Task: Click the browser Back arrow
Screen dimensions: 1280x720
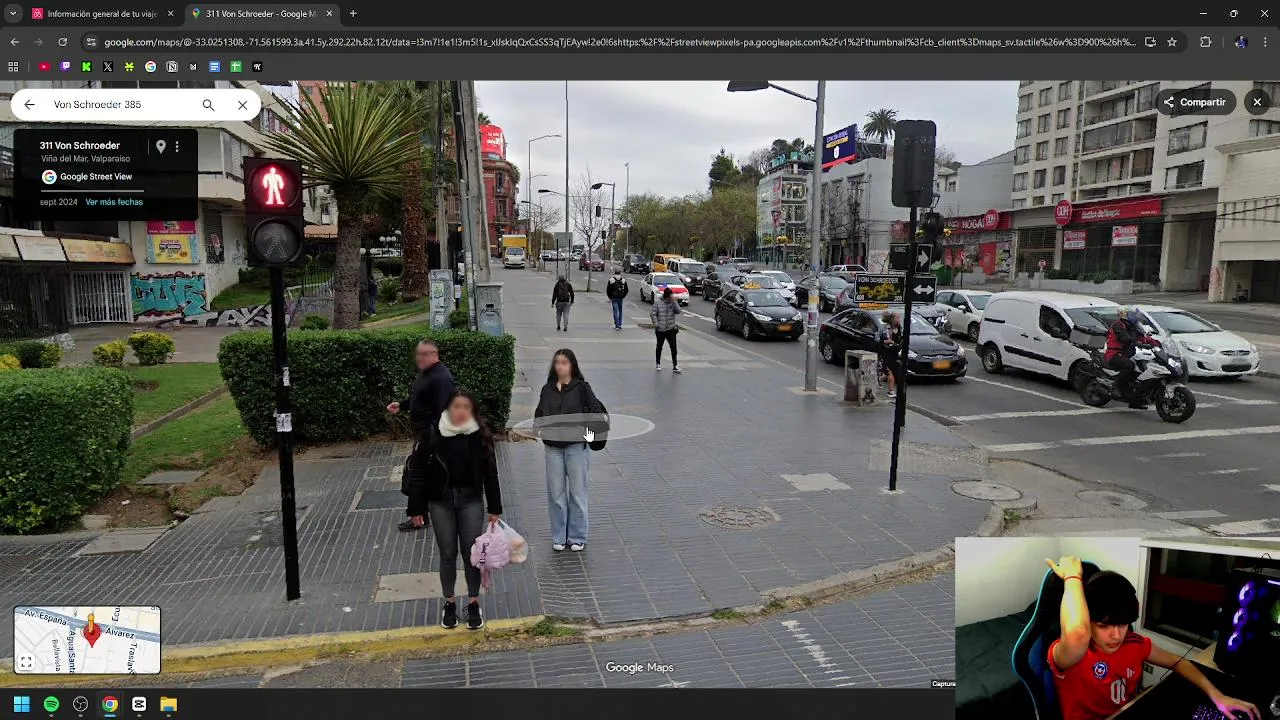Action: [14, 42]
